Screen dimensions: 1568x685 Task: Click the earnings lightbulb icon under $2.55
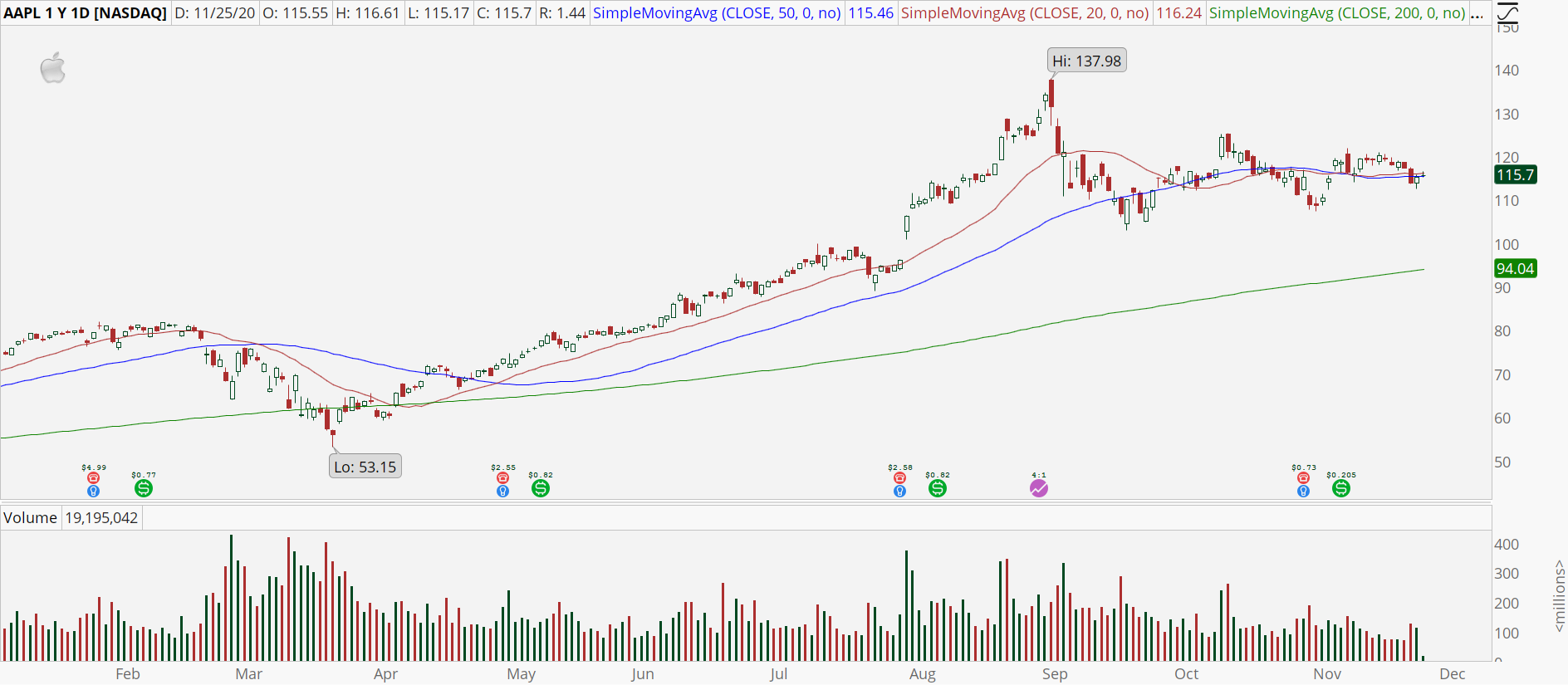tap(502, 492)
